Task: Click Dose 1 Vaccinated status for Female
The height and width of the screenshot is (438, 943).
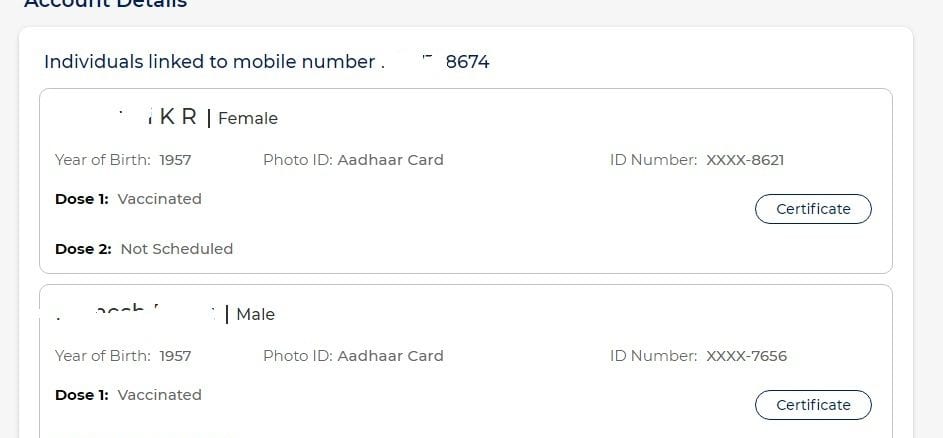Action: tap(159, 199)
